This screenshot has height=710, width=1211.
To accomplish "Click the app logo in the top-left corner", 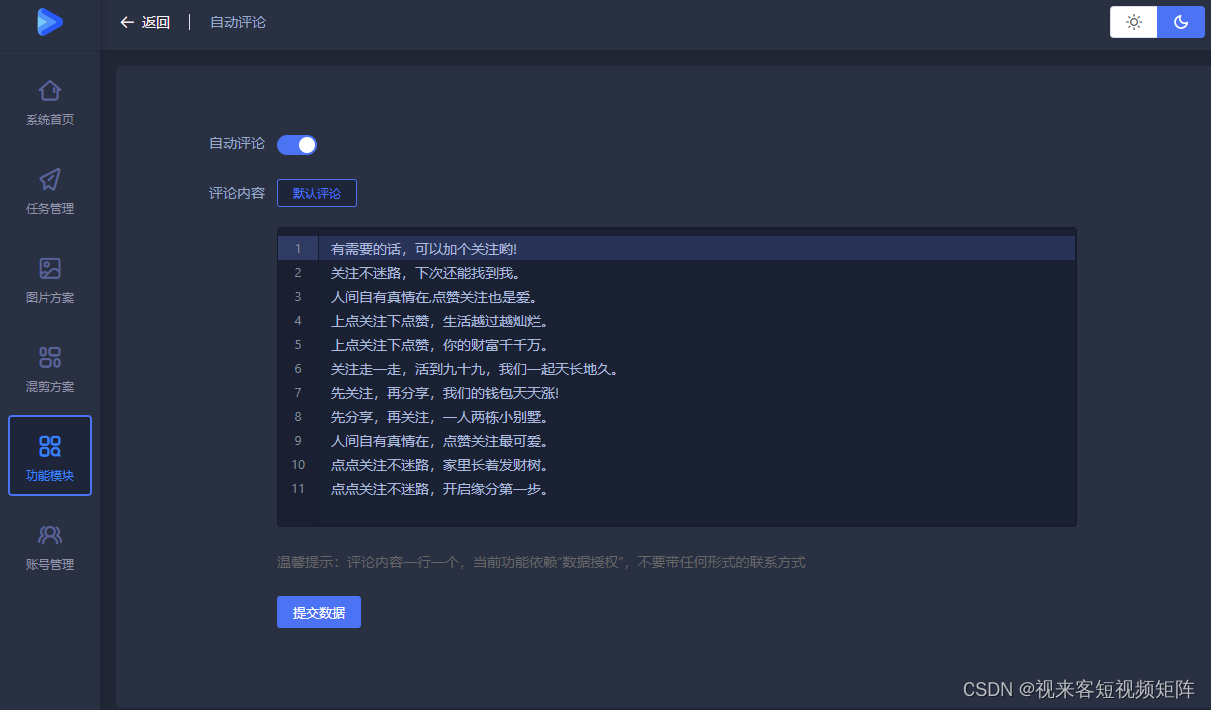I will (x=49, y=22).
